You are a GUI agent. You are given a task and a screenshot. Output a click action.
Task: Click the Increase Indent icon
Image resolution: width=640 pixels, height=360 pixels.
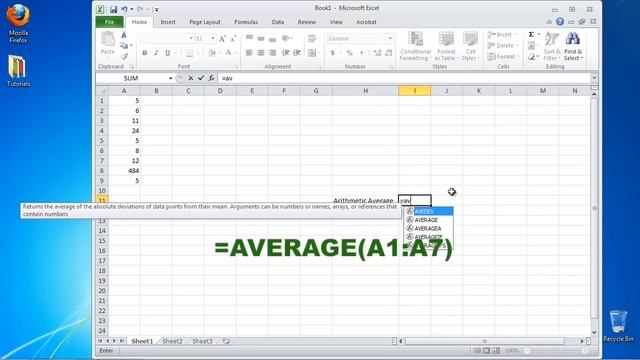click(297, 53)
